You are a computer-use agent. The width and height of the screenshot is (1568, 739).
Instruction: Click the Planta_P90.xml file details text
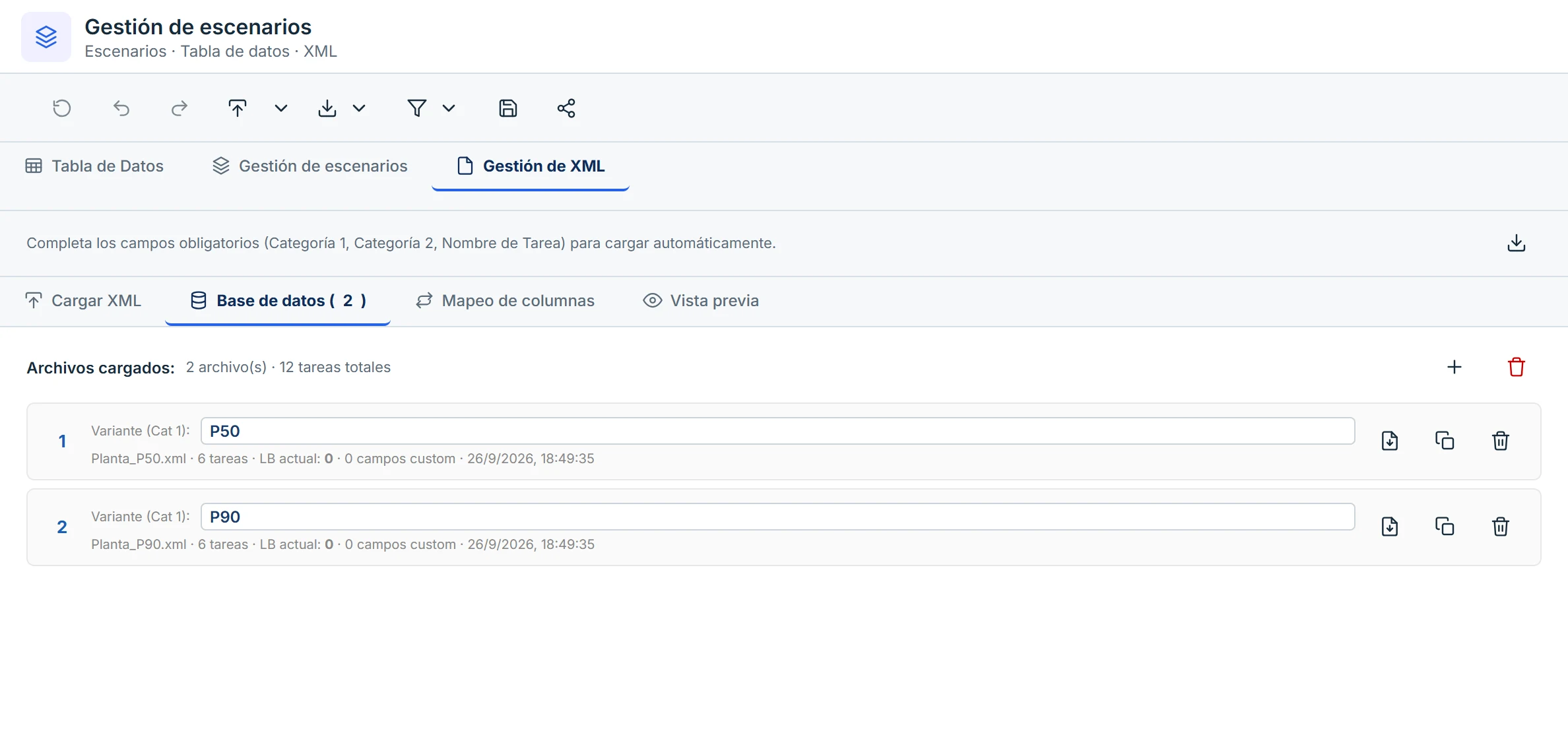click(x=343, y=544)
